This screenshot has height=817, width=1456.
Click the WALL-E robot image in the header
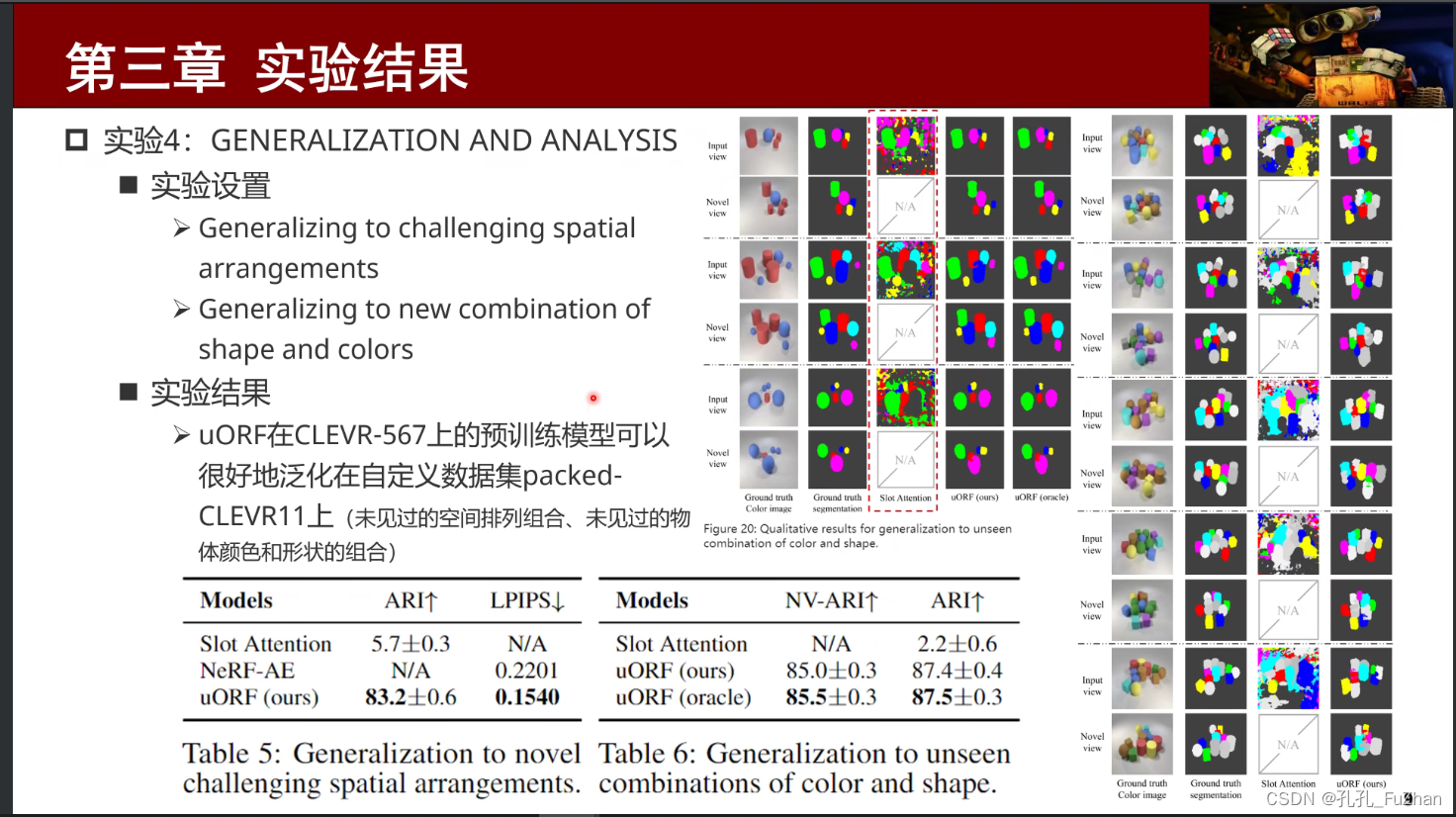1331,55
